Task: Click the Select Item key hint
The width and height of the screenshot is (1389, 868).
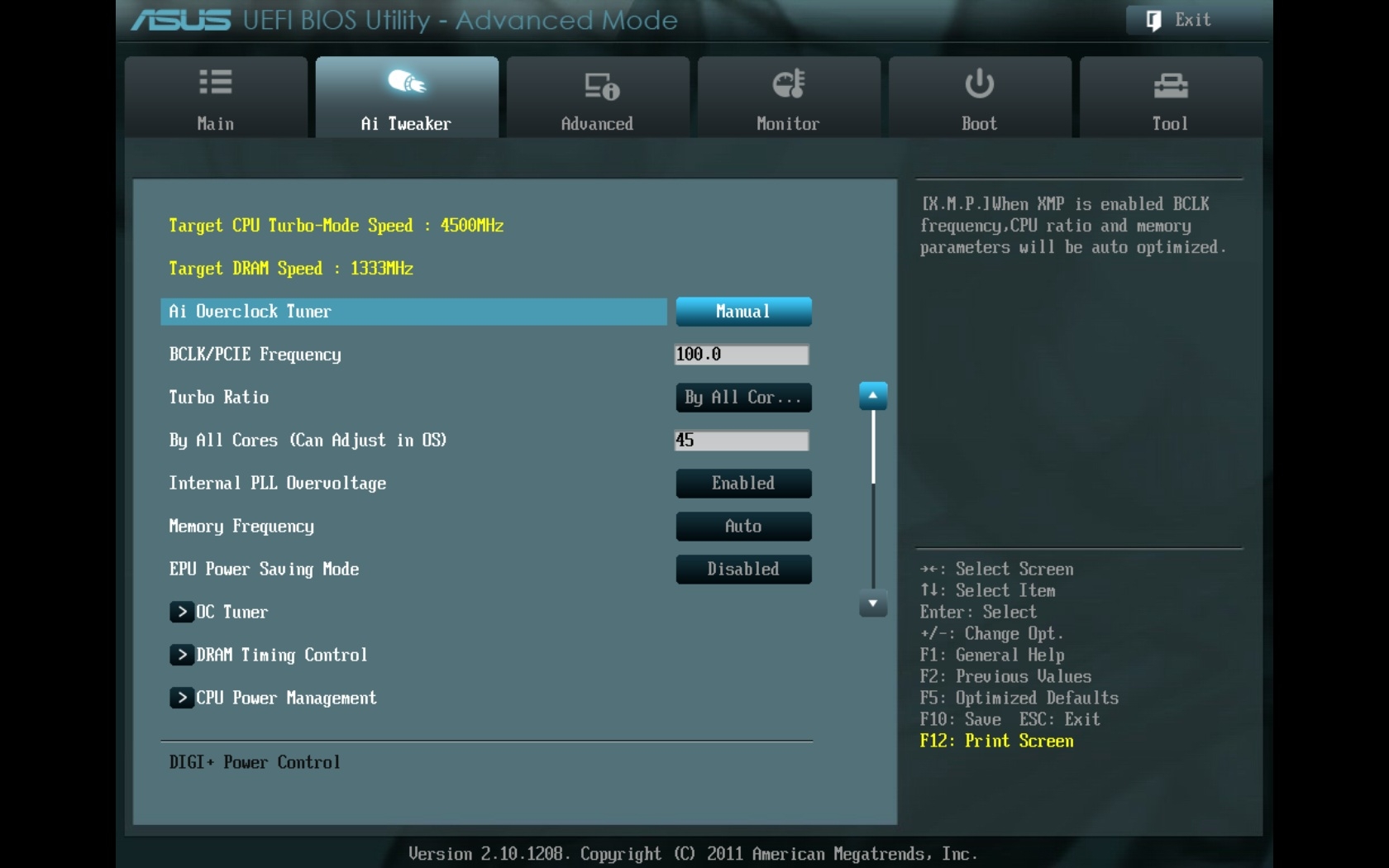Action: [988, 590]
